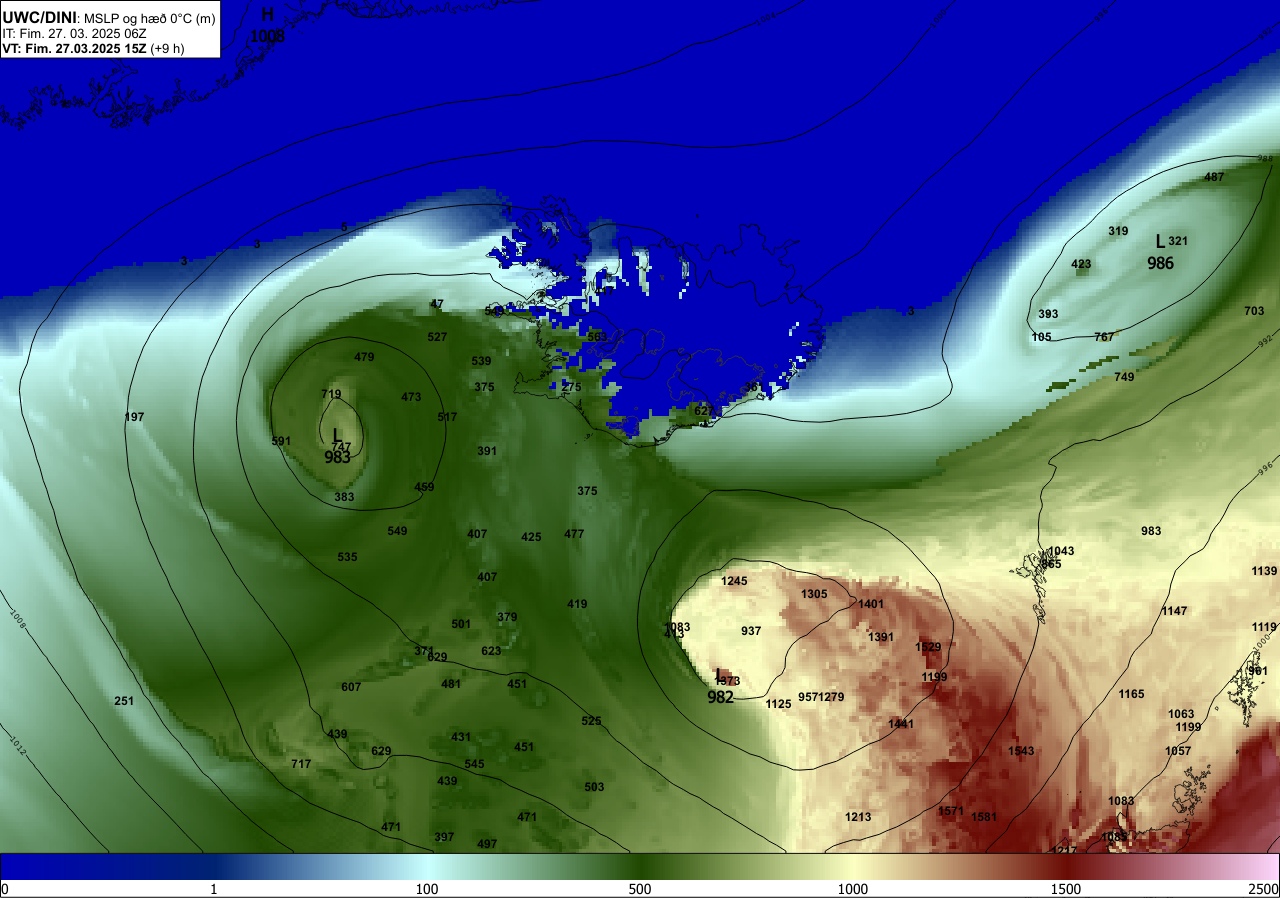Click the L 982 low pressure center
This screenshot has width=1280, height=898.
click(x=720, y=687)
